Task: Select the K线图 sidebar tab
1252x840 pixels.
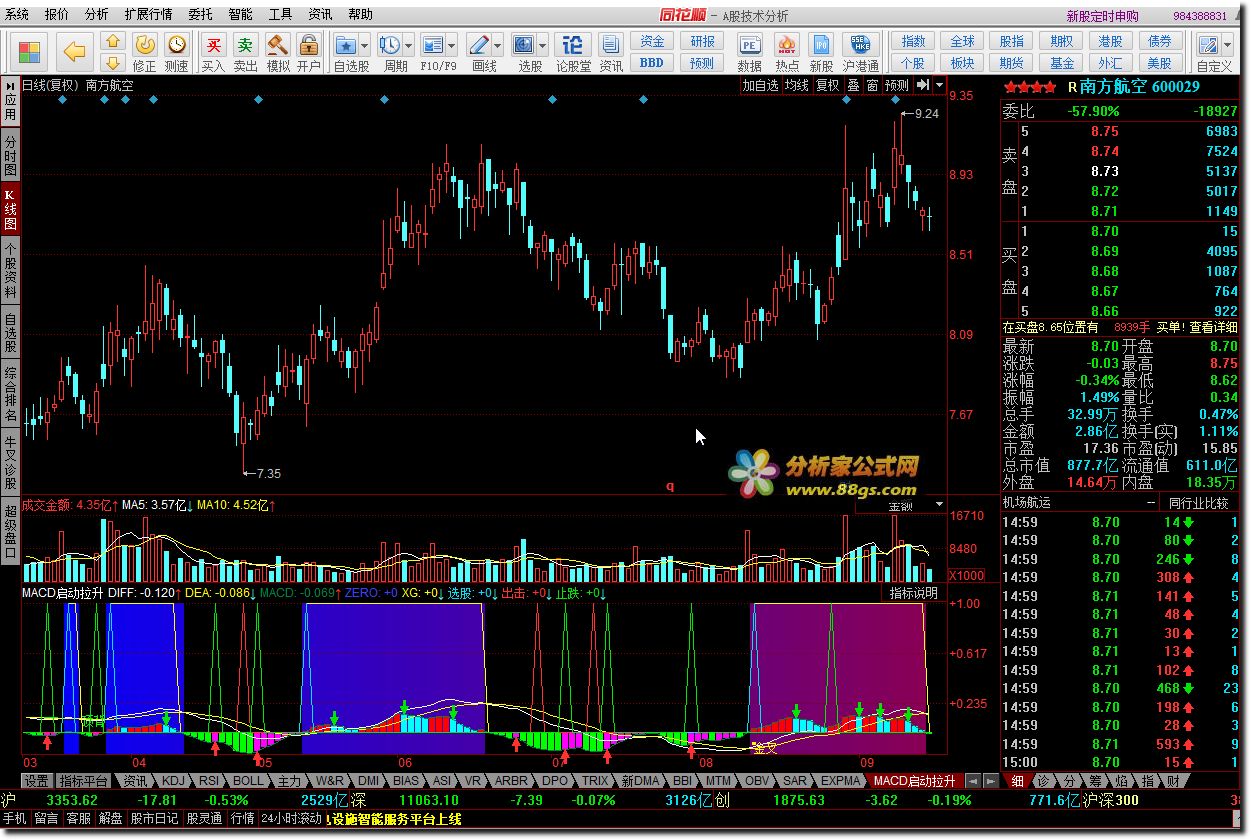Action: [x=10, y=208]
